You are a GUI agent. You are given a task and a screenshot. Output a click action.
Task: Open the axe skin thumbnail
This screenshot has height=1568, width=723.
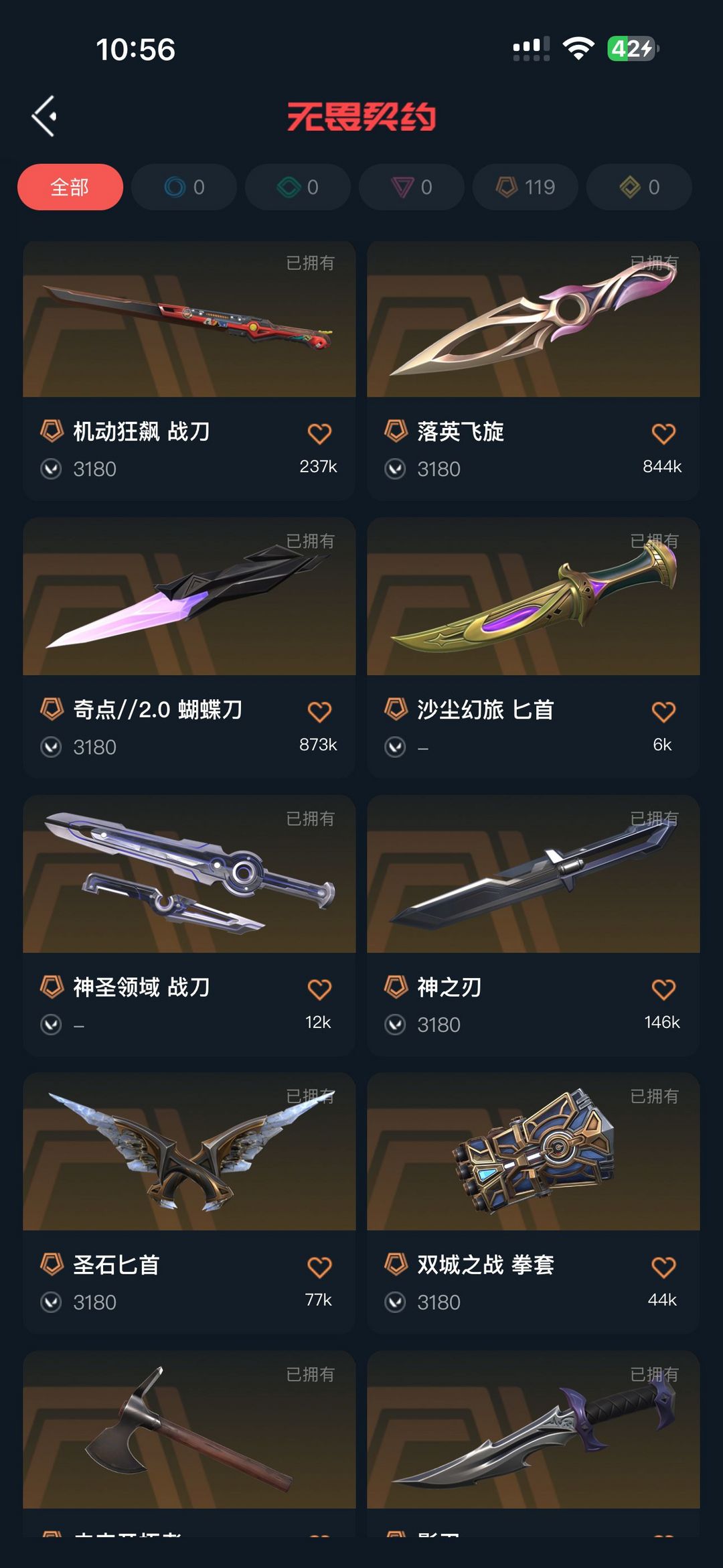pyautogui.click(x=189, y=1430)
